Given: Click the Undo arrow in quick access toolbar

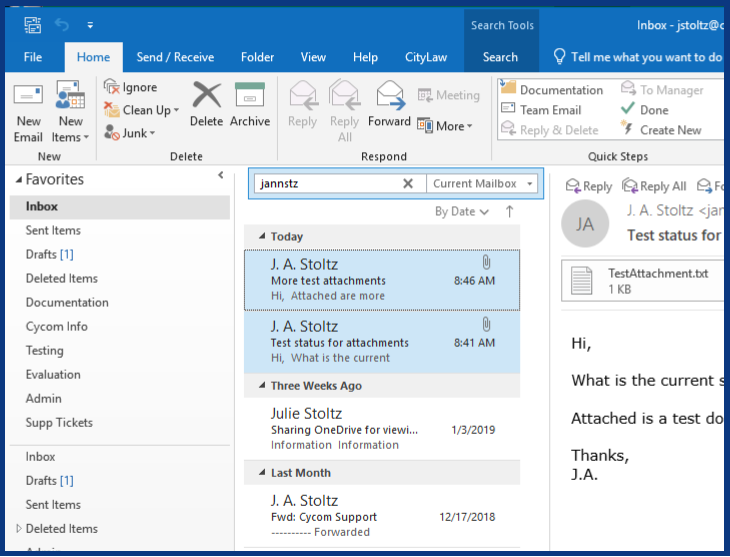Looking at the screenshot, I should 61,24.
